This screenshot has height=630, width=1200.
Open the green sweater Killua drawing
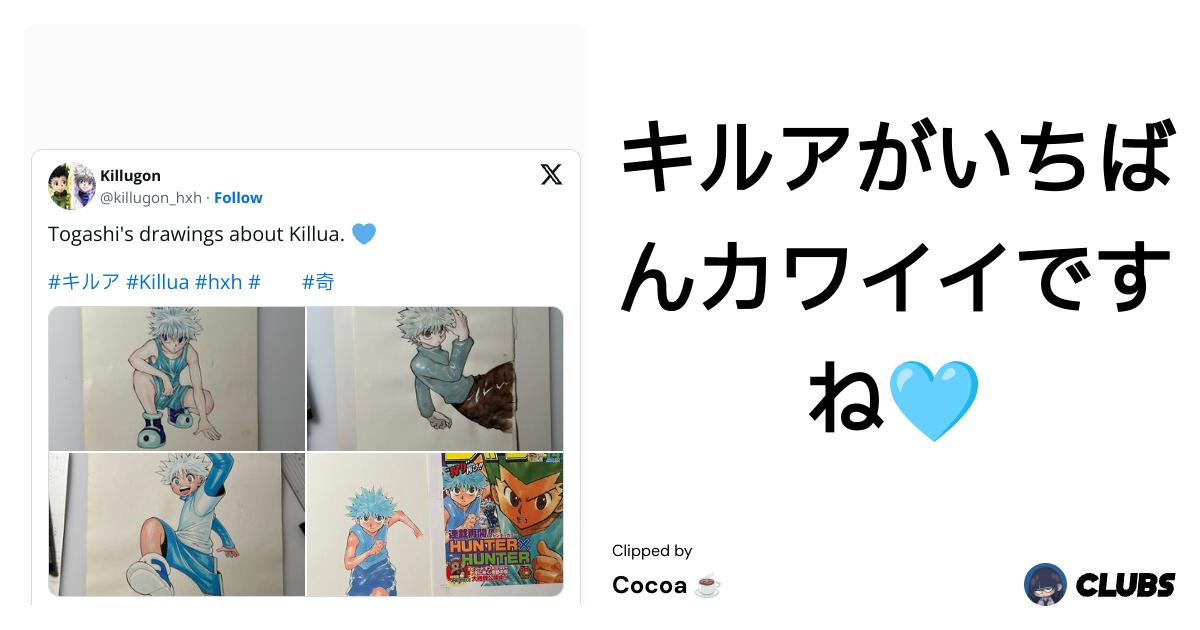(x=435, y=379)
